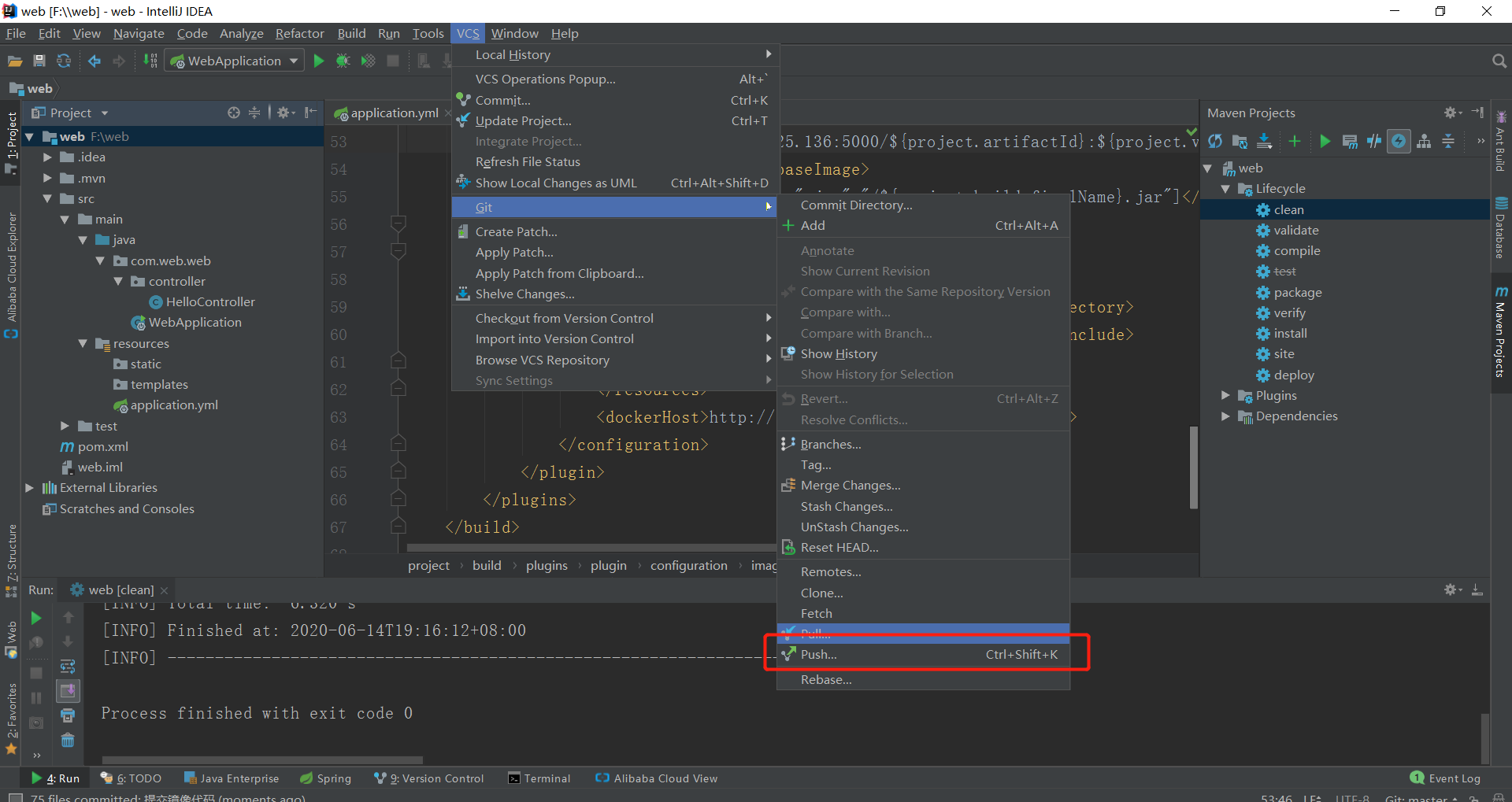
Task: Run Maven build with the green play icon
Action: tap(1325, 141)
